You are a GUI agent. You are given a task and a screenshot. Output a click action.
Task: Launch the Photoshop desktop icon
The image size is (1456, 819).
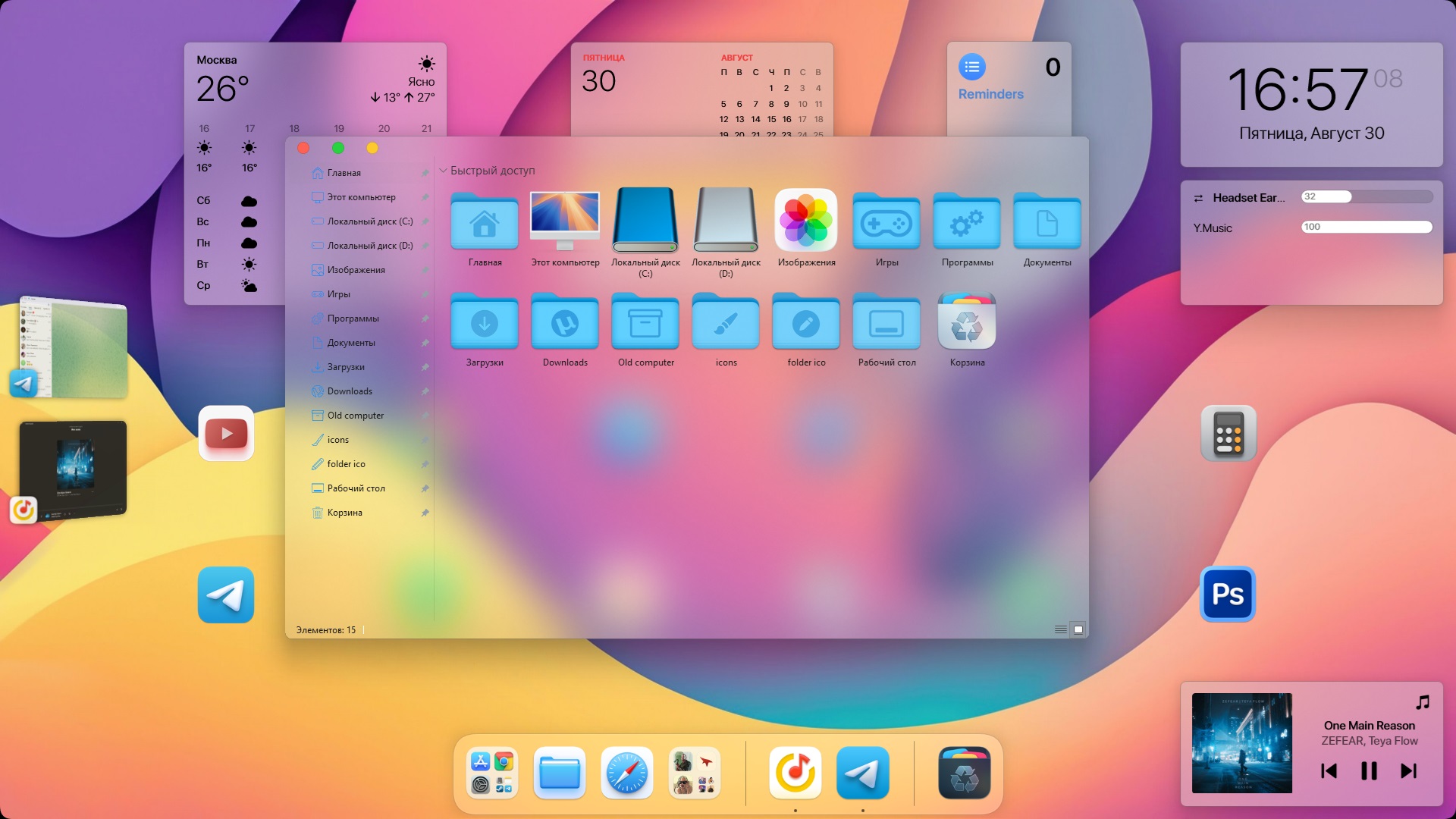(1228, 594)
